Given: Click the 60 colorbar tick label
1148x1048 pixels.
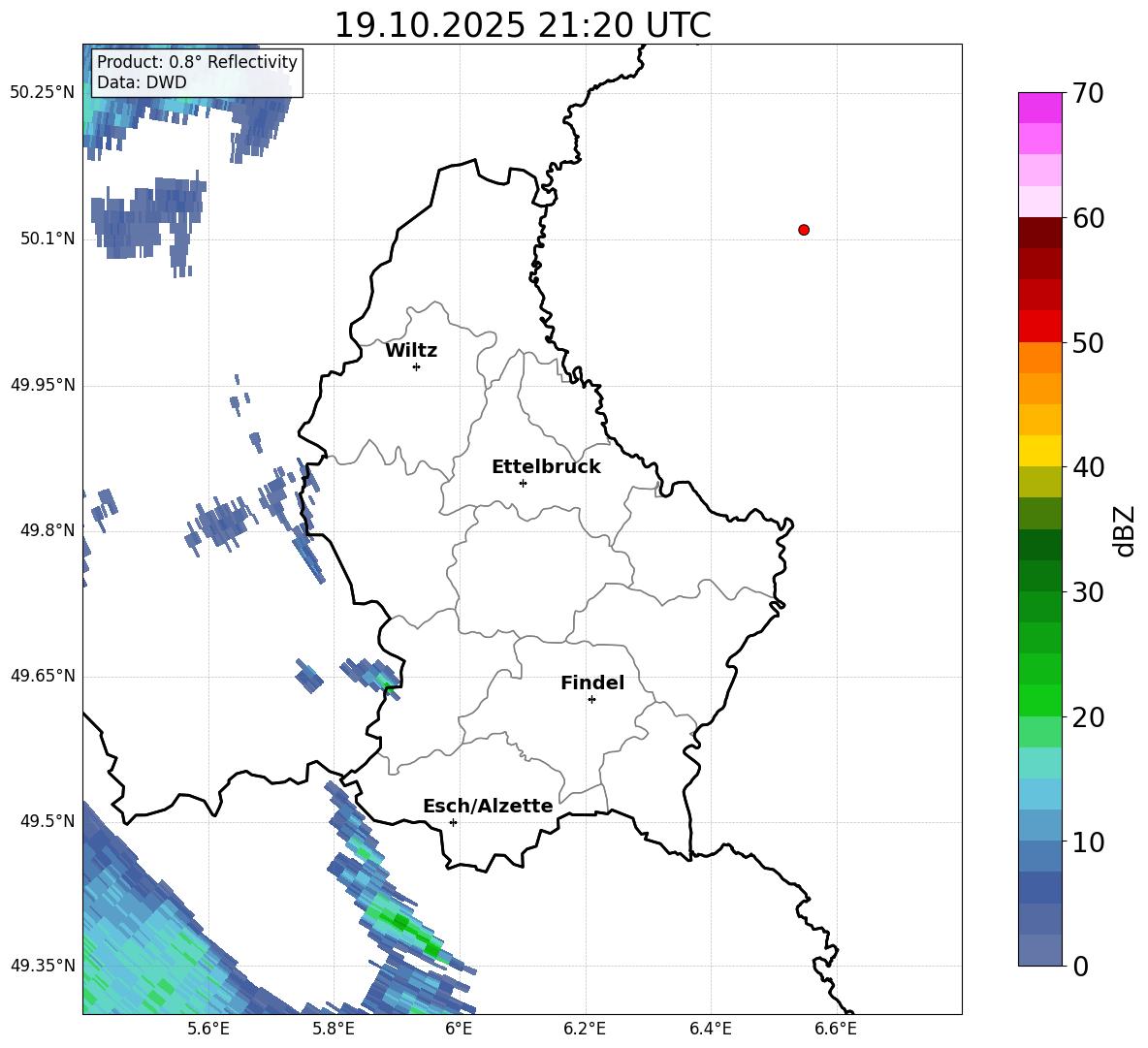Looking at the screenshot, I should point(1089,218).
